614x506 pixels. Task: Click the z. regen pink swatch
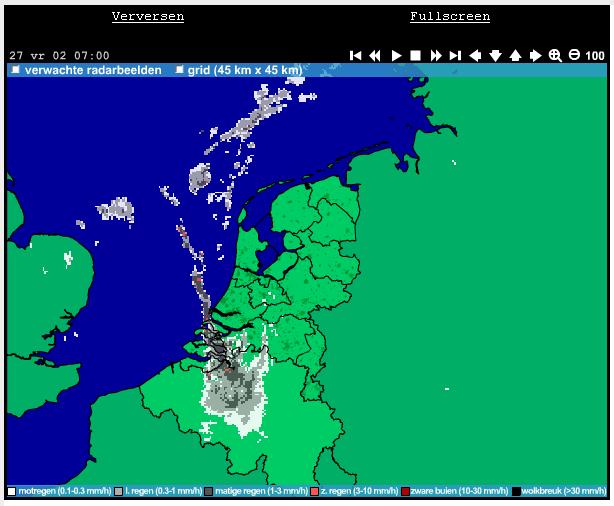pyautogui.click(x=314, y=491)
